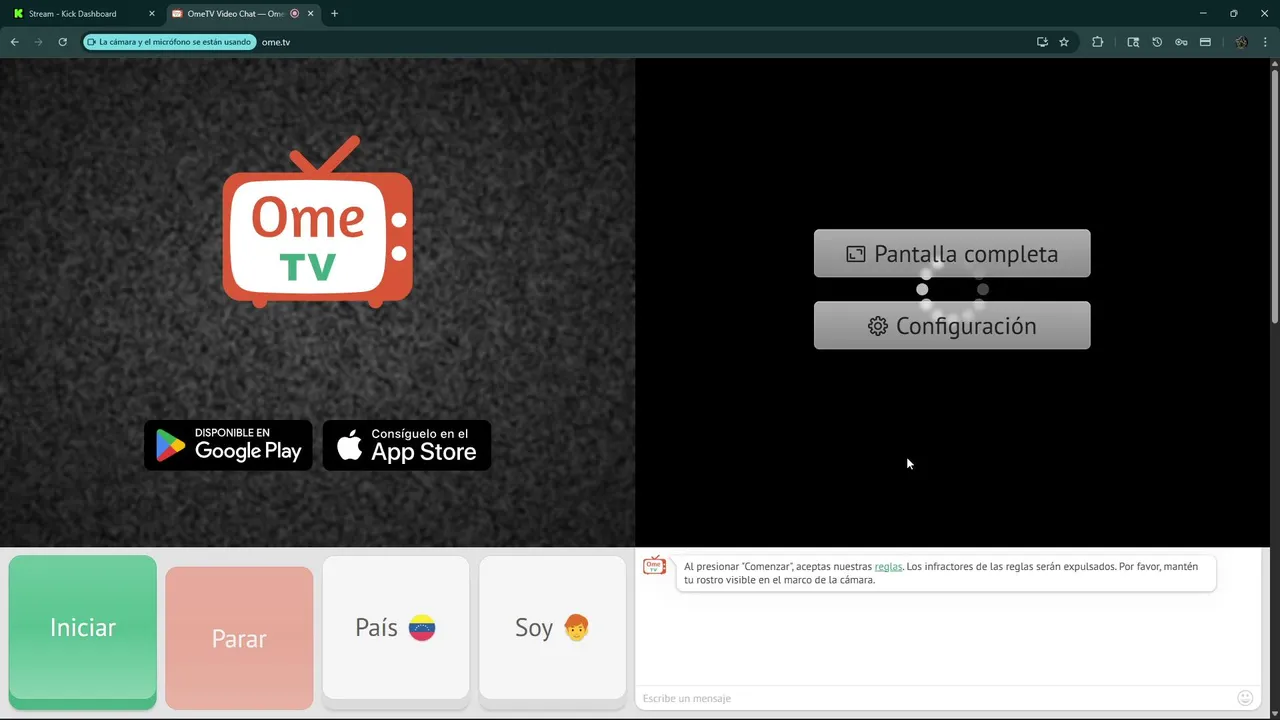Open the Extensions puzzle icon

[1097, 42]
